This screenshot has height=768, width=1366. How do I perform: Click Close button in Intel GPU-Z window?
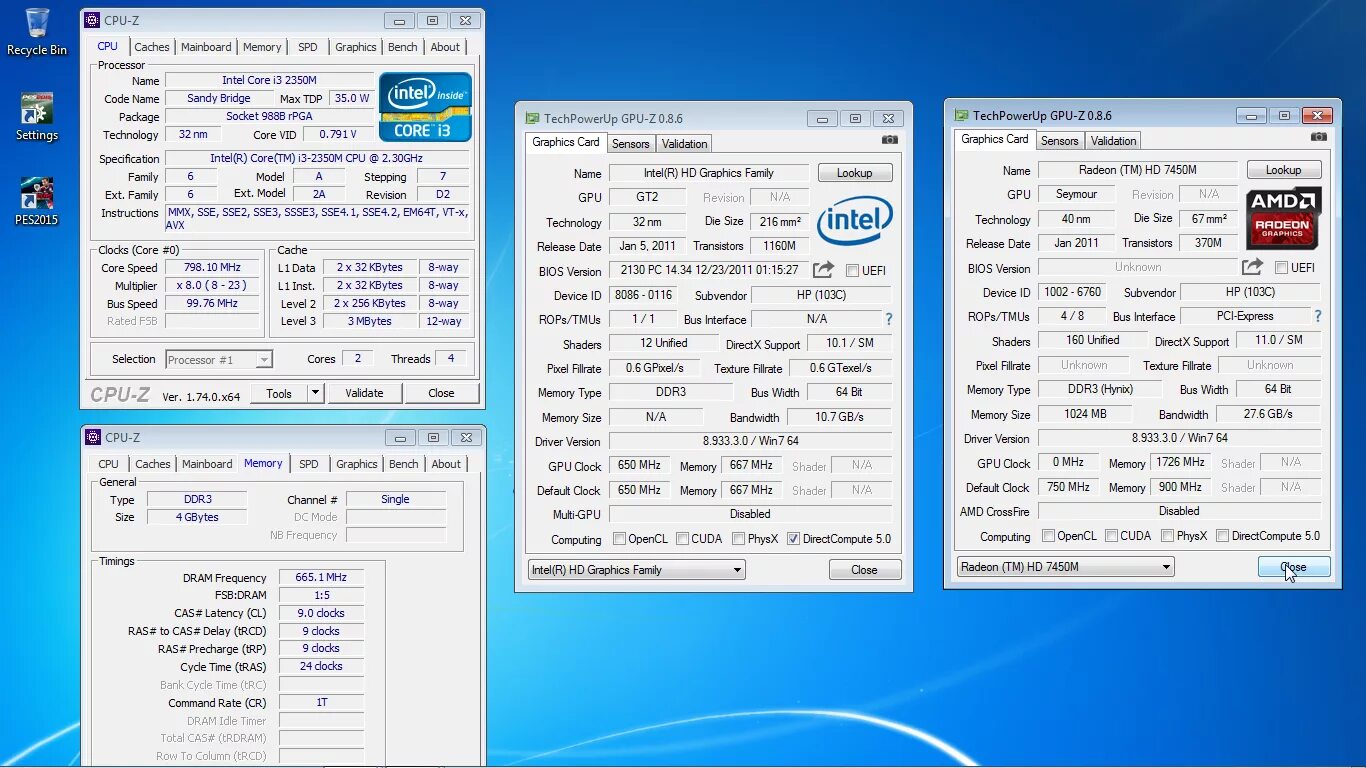pyautogui.click(x=865, y=570)
